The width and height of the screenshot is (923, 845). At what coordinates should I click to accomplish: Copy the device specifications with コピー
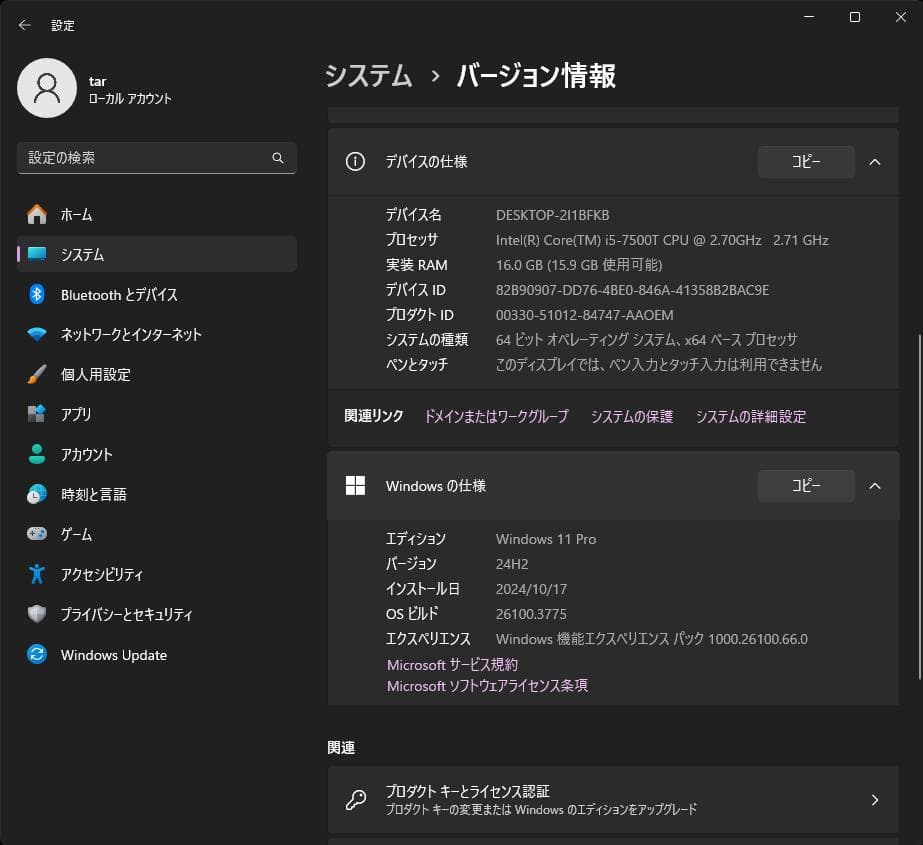(806, 161)
